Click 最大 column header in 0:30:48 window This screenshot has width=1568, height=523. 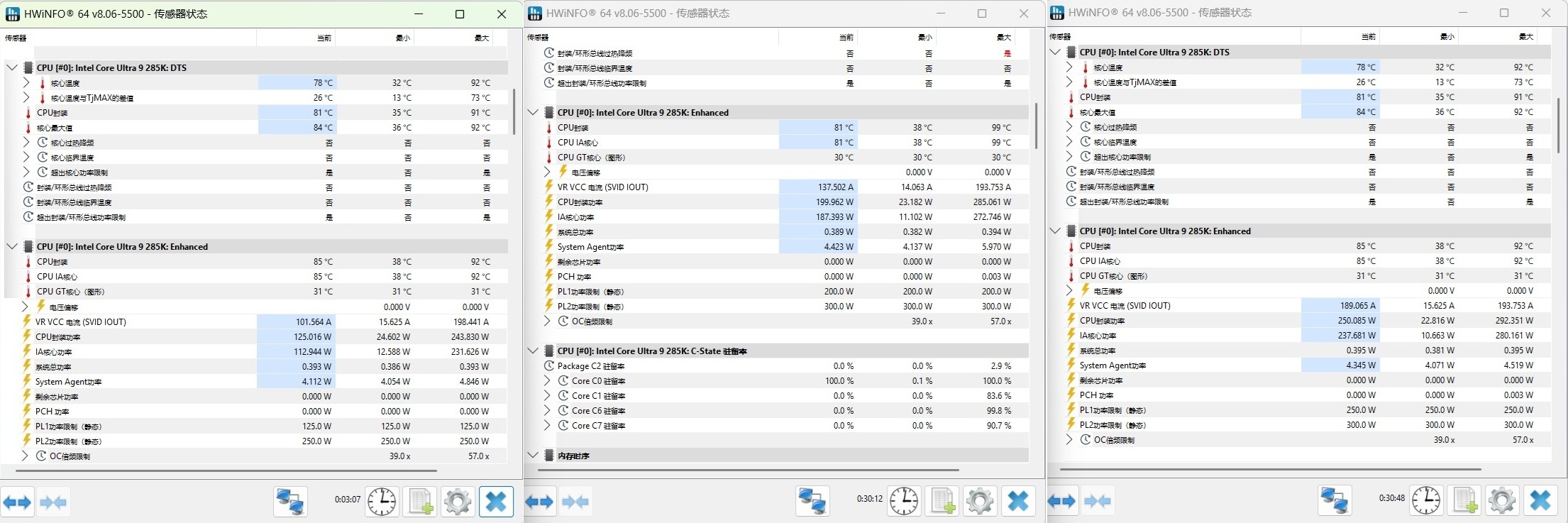tap(1498, 36)
